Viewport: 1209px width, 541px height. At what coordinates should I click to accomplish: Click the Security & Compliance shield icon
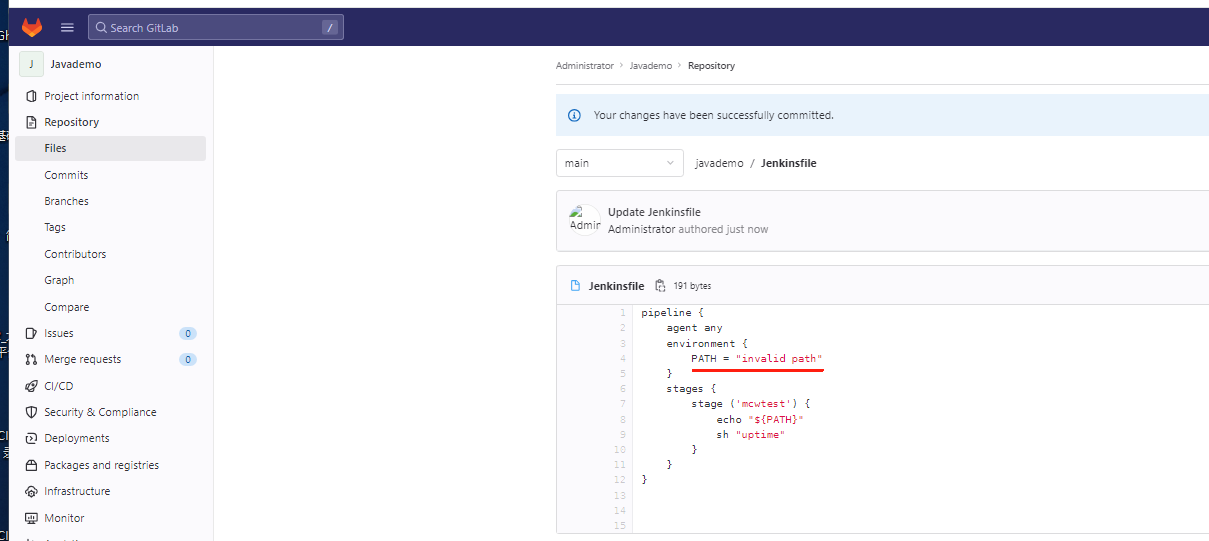pyautogui.click(x=31, y=412)
